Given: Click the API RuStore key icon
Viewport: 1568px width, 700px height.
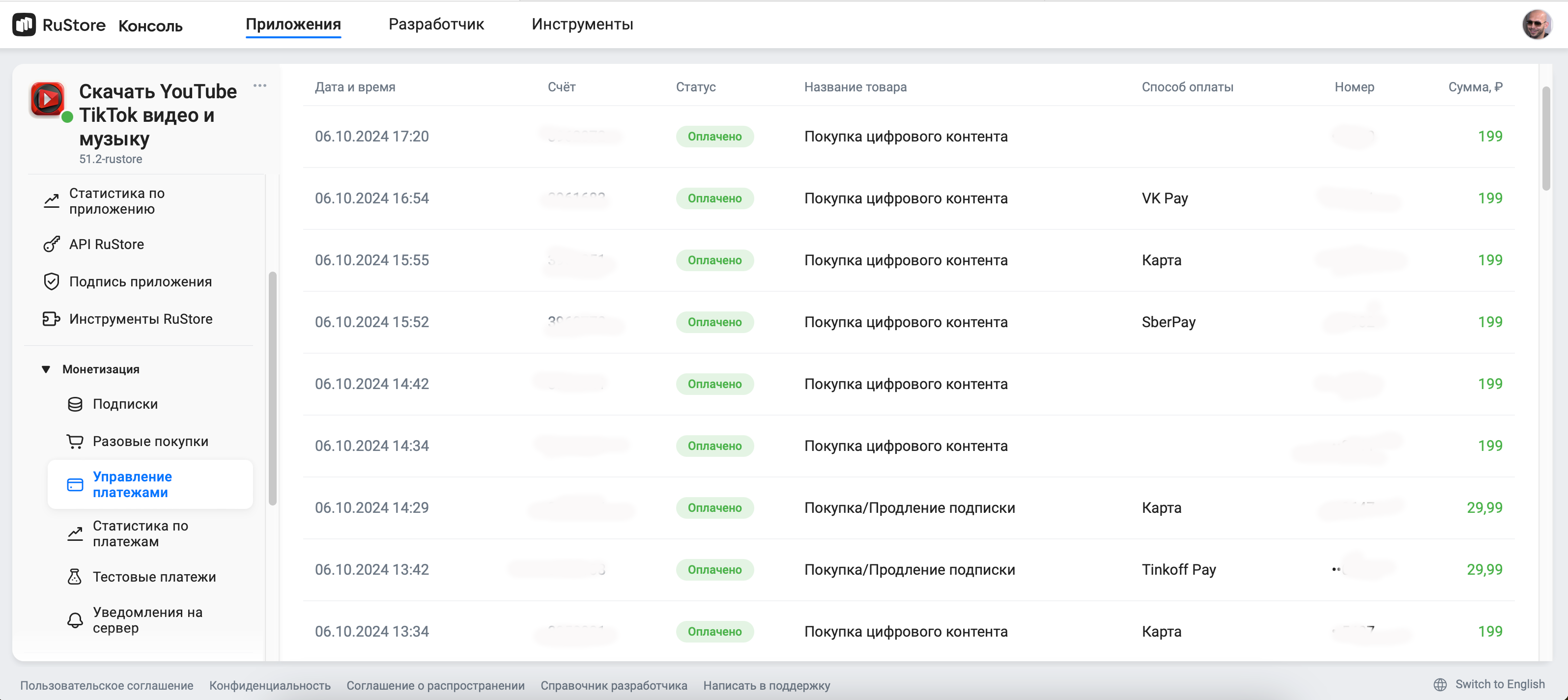Looking at the screenshot, I should (52, 244).
